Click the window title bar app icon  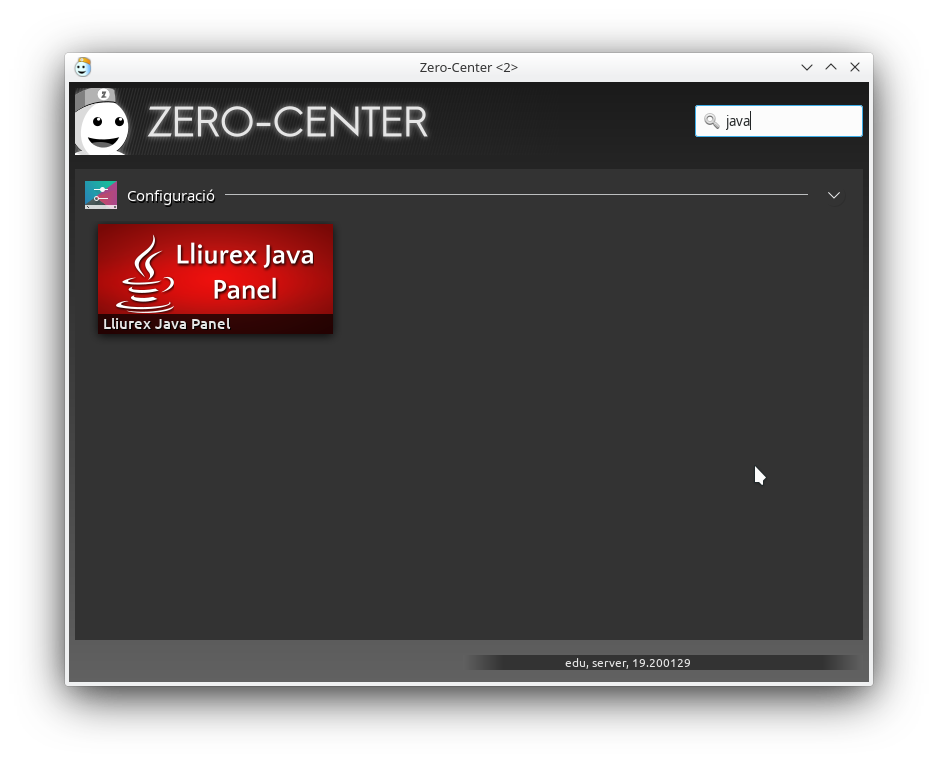pos(83,67)
